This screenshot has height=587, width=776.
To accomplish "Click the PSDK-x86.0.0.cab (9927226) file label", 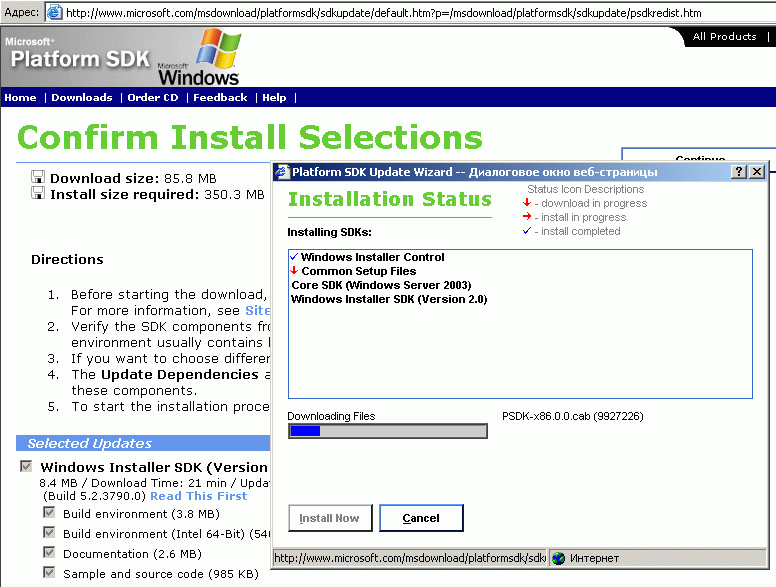I will 573,416.
